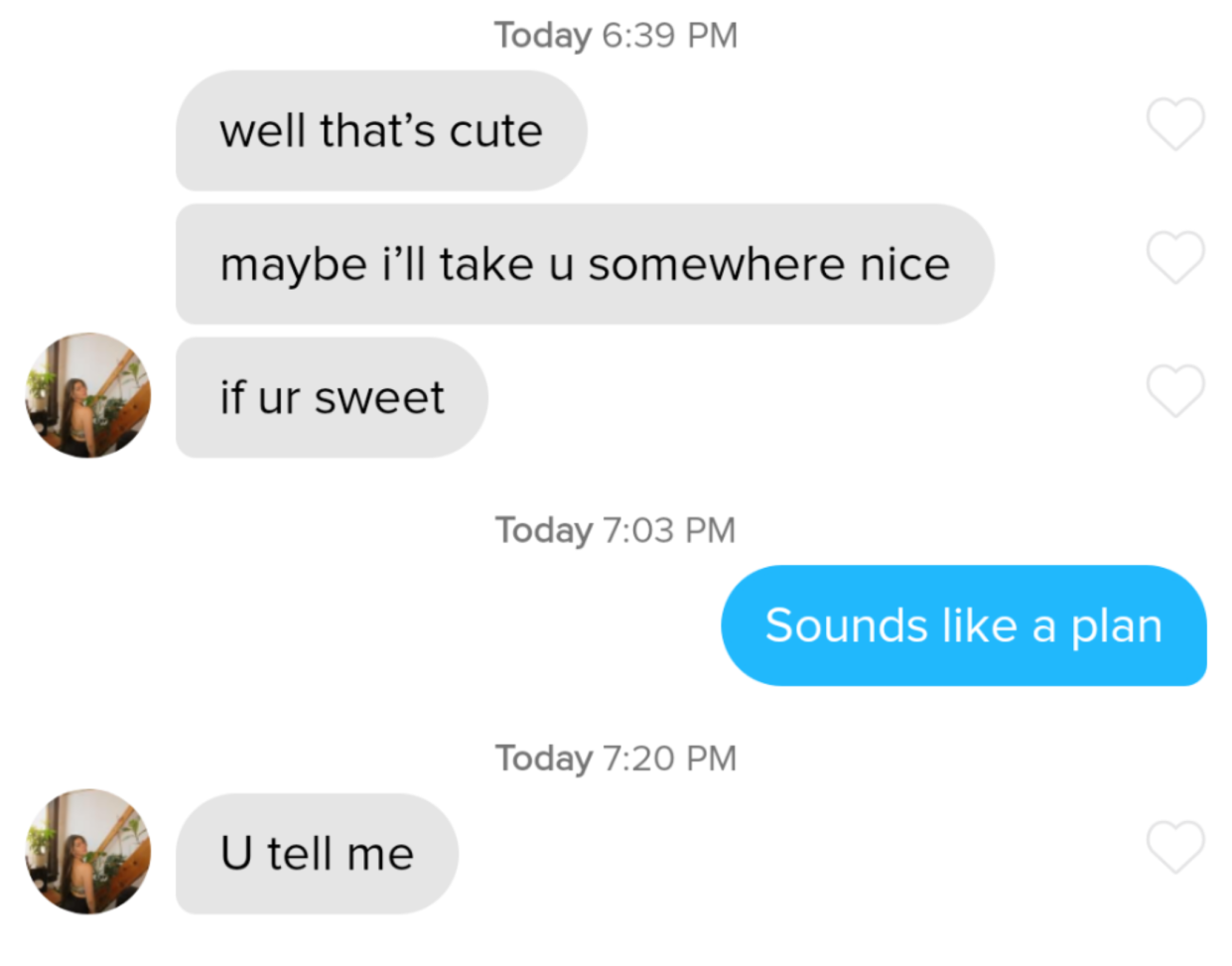Select the "well that's cute" message bubble
Screen dimensions: 1232x966
381,130
